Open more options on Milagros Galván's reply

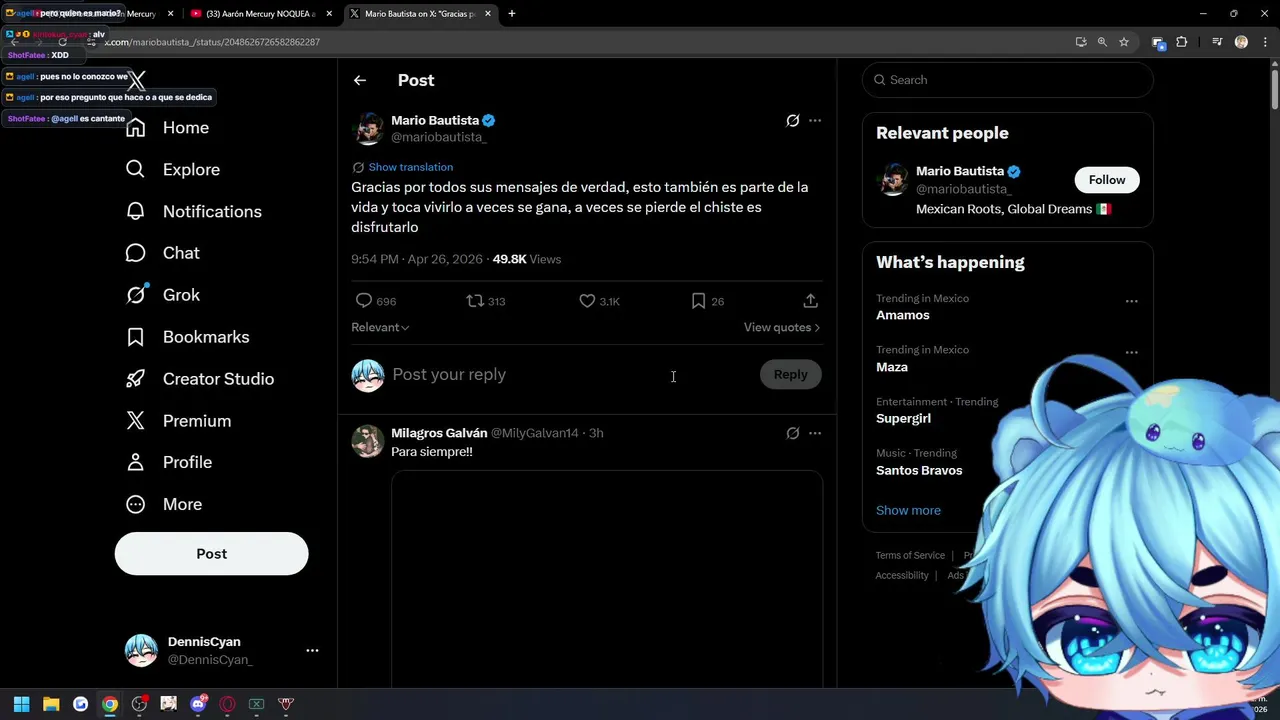click(x=815, y=433)
